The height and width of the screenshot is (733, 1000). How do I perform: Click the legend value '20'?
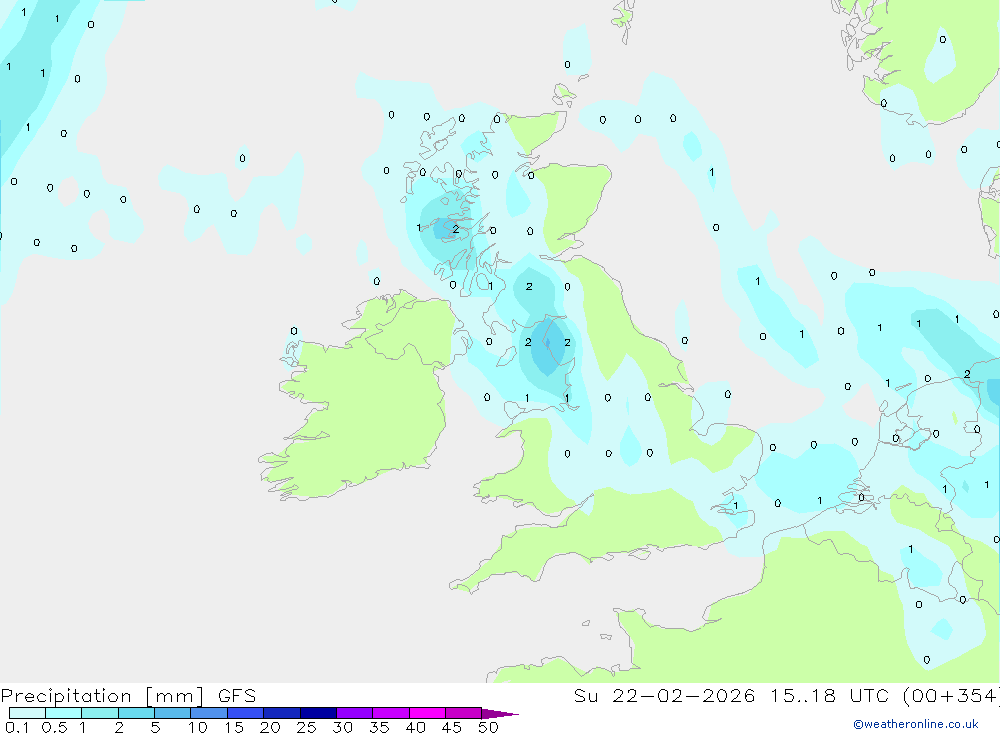pos(270,727)
